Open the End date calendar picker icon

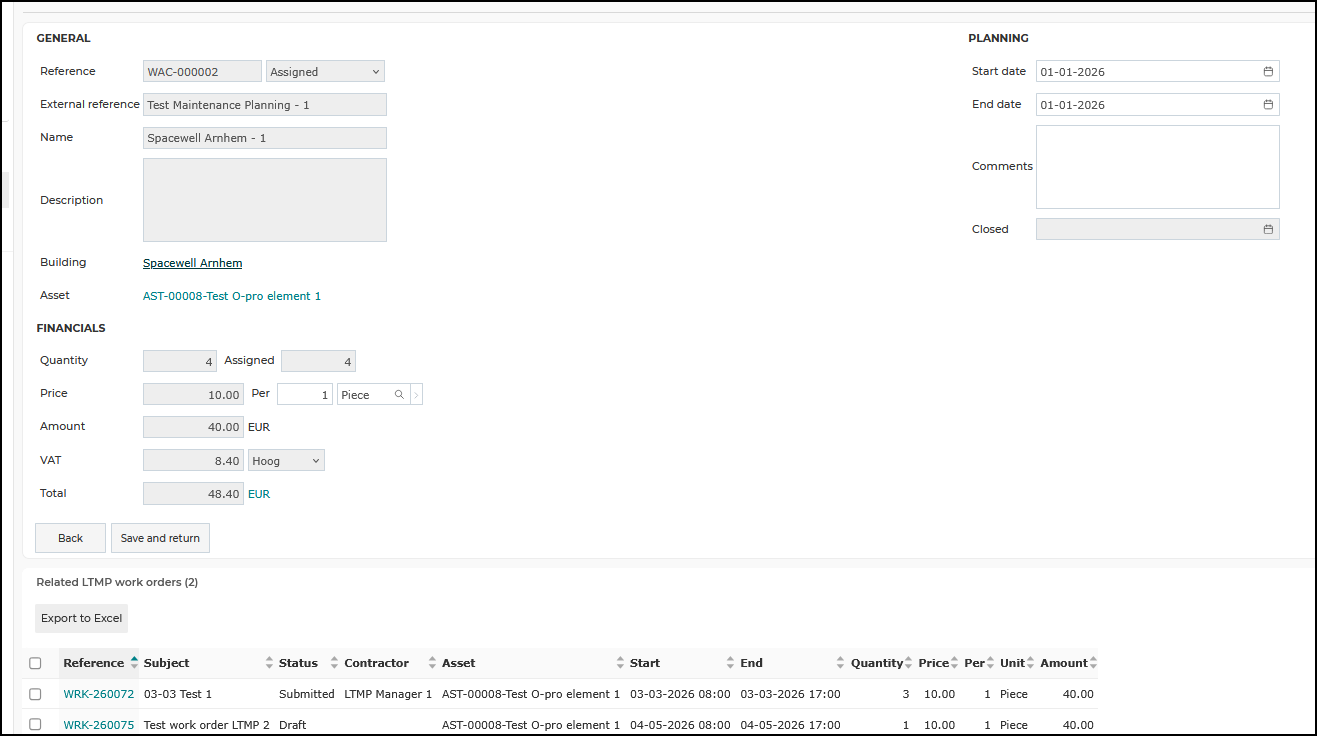coord(1268,105)
